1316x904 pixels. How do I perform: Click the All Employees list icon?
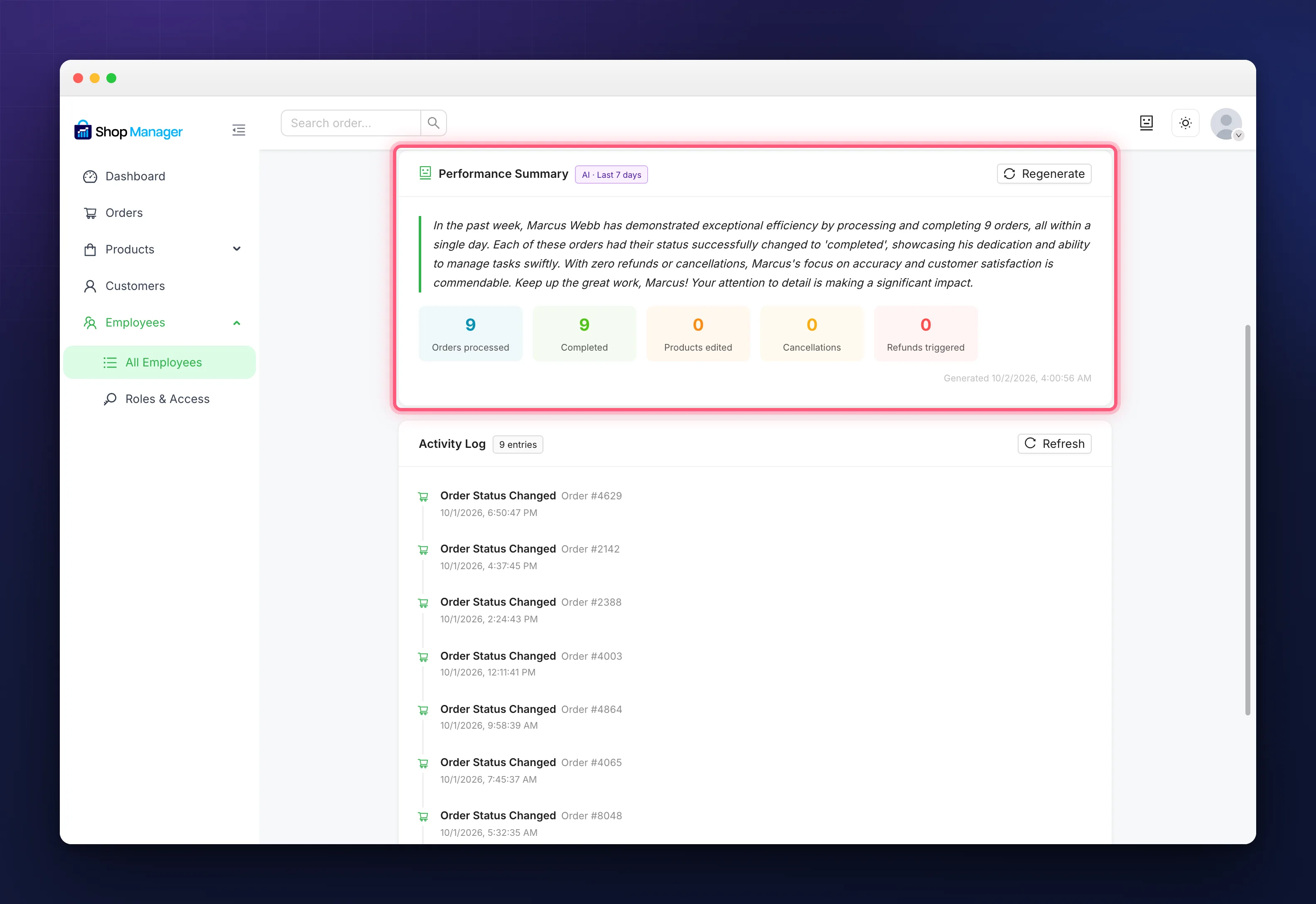click(x=110, y=363)
